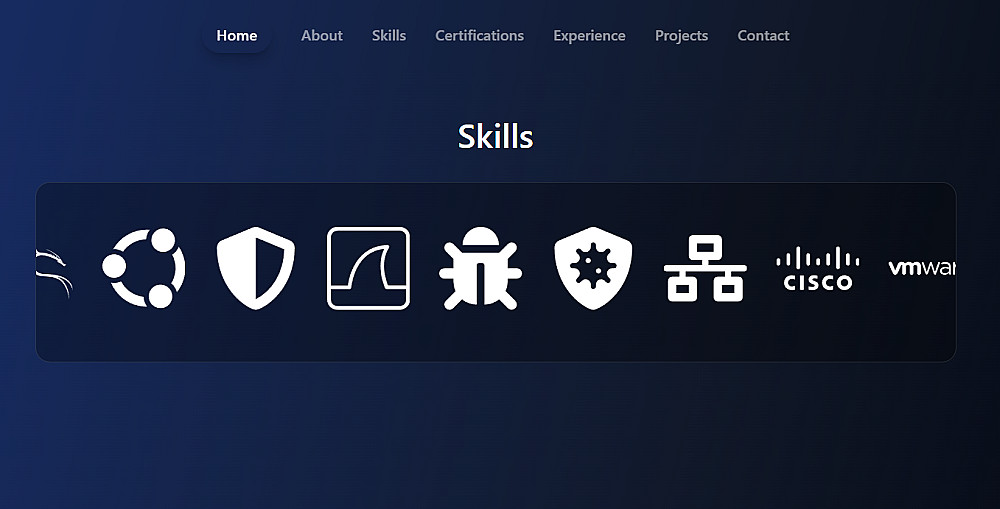Click the Cisco logo icon

coord(818,269)
